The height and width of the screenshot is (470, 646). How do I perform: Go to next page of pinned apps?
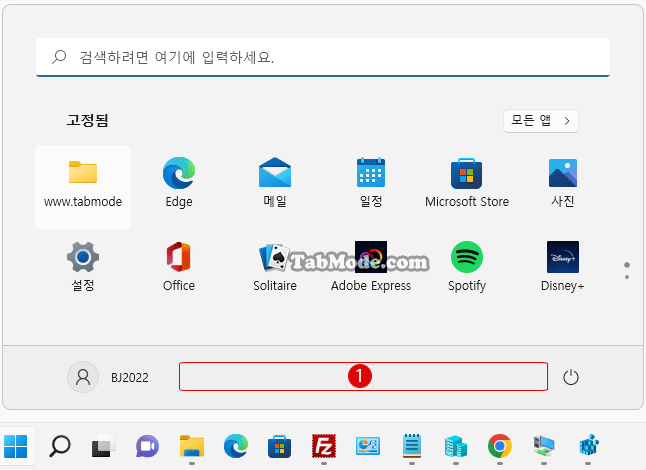pos(627,277)
